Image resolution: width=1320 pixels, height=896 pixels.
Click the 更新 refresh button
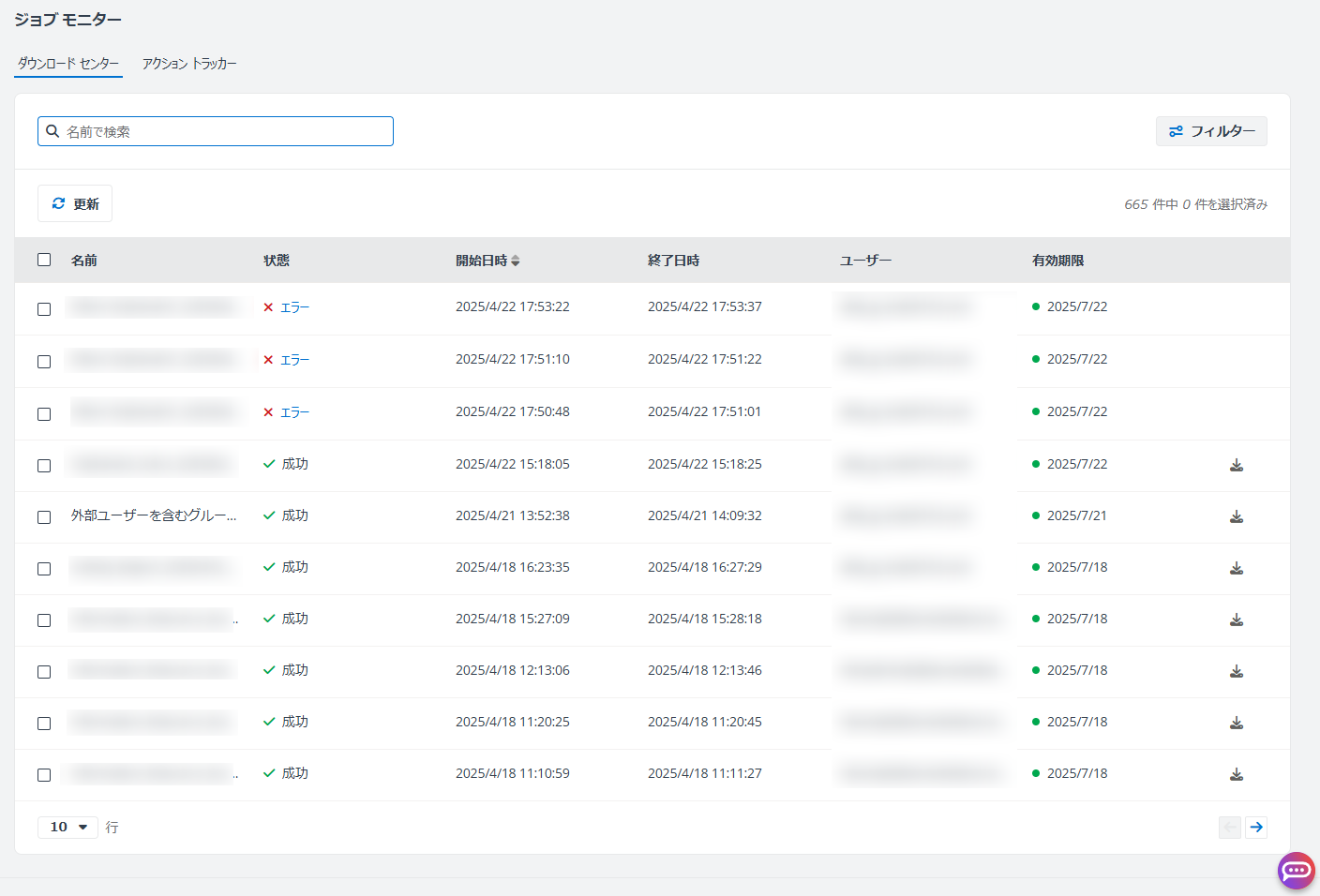pyautogui.click(x=75, y=203)
